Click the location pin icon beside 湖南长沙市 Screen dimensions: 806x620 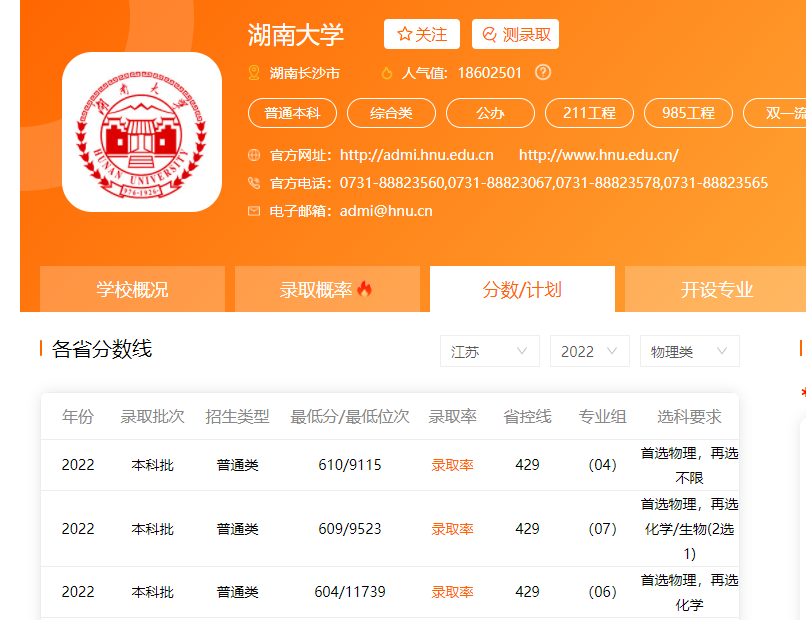[x=254, y=72]
